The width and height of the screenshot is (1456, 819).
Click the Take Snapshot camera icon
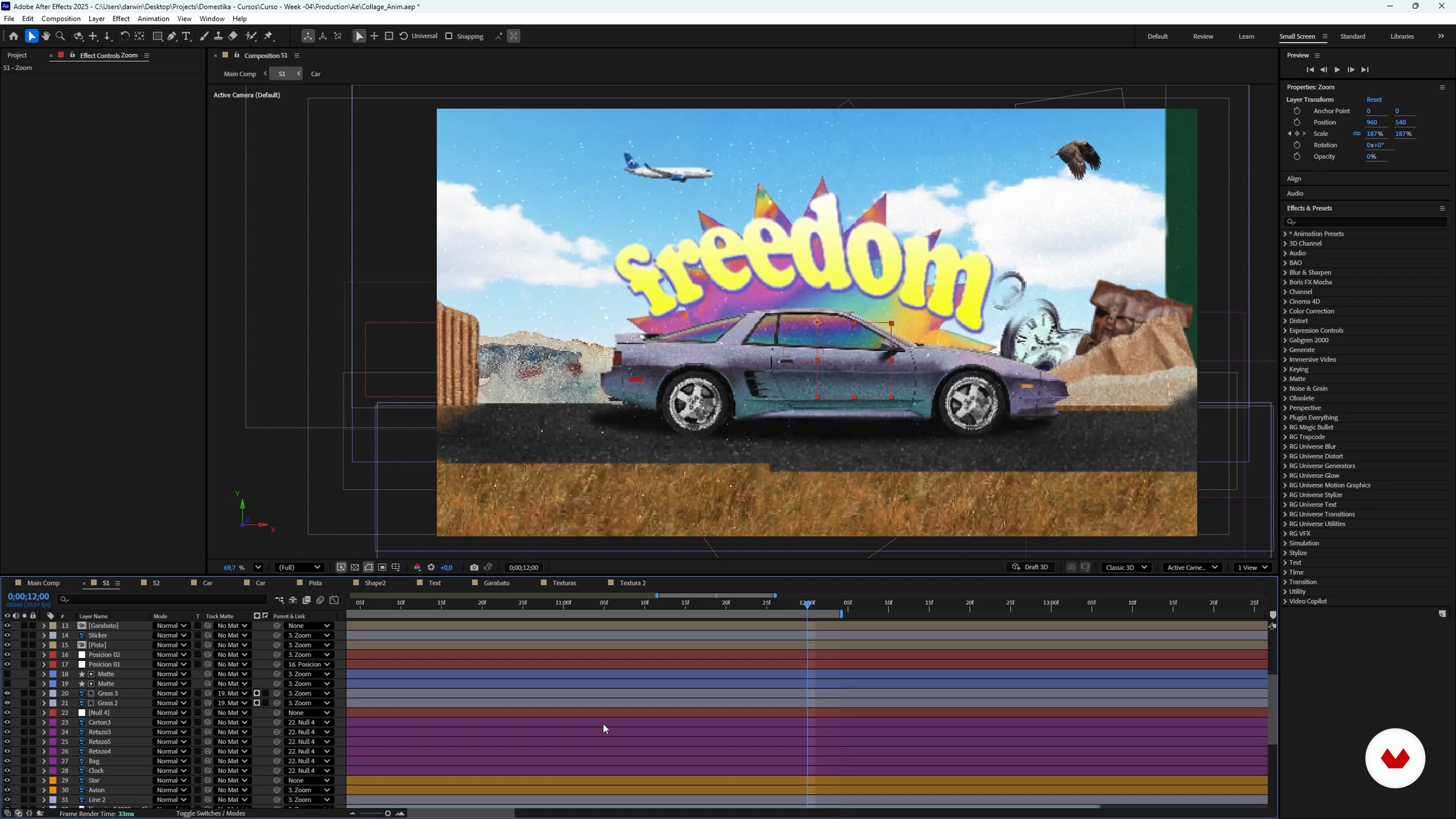coord(474,568)
